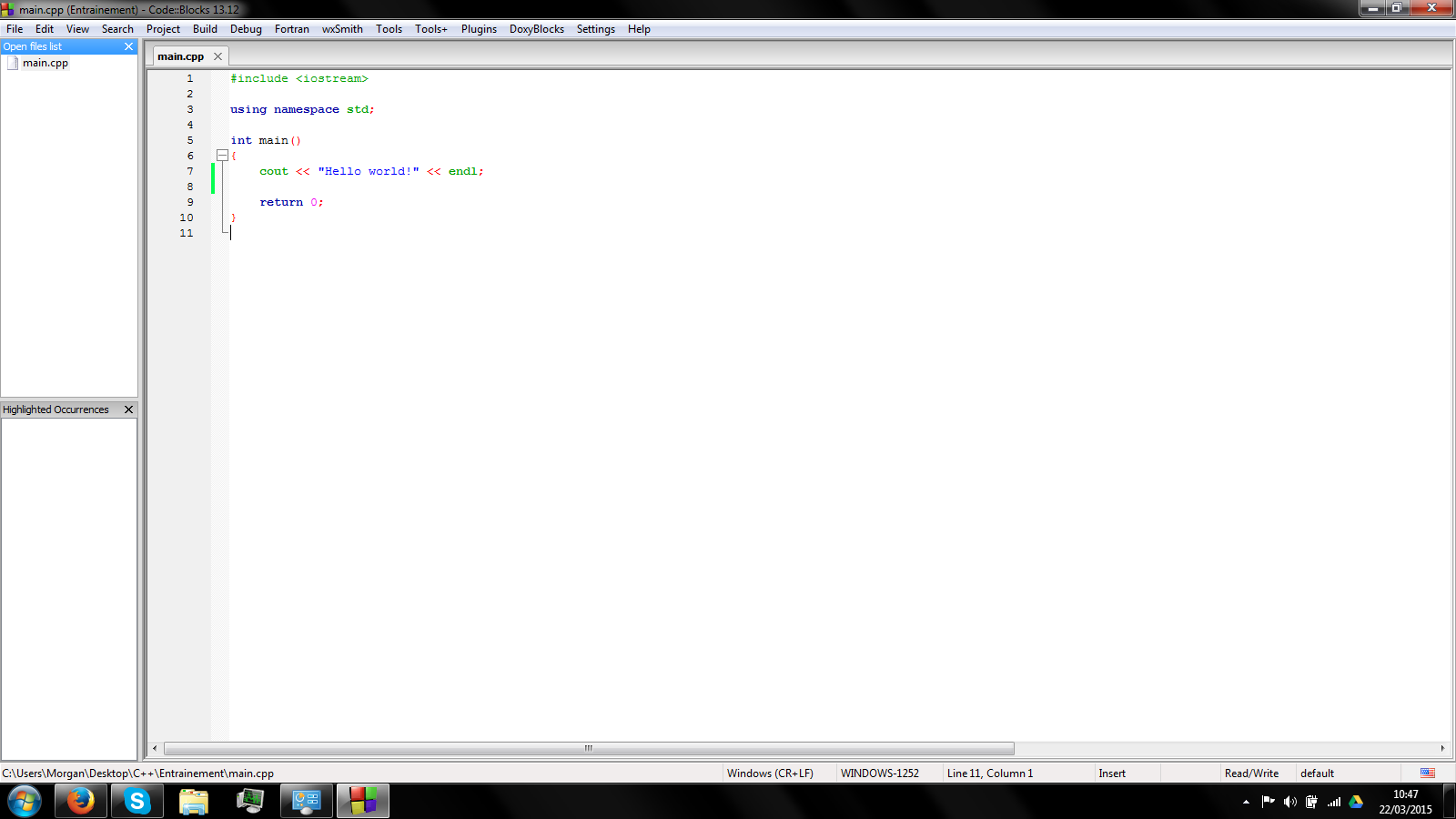Launch Firefox from the taskbar
The height and width of the screenshot is (819, 1456).
point(80,802)
